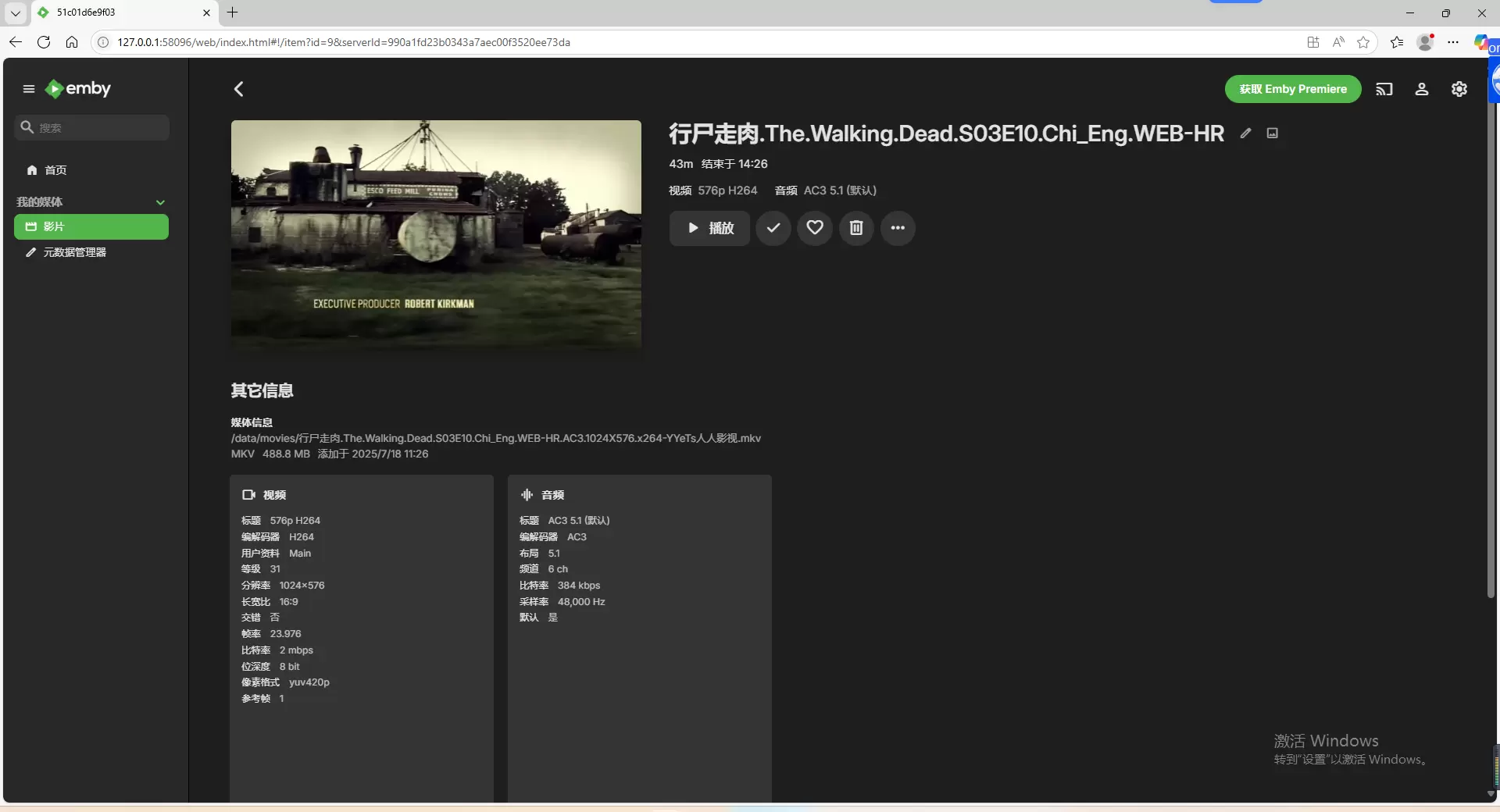Click the 搜索 search input field
1500x812 pixels.
click(x=98, y=128)
